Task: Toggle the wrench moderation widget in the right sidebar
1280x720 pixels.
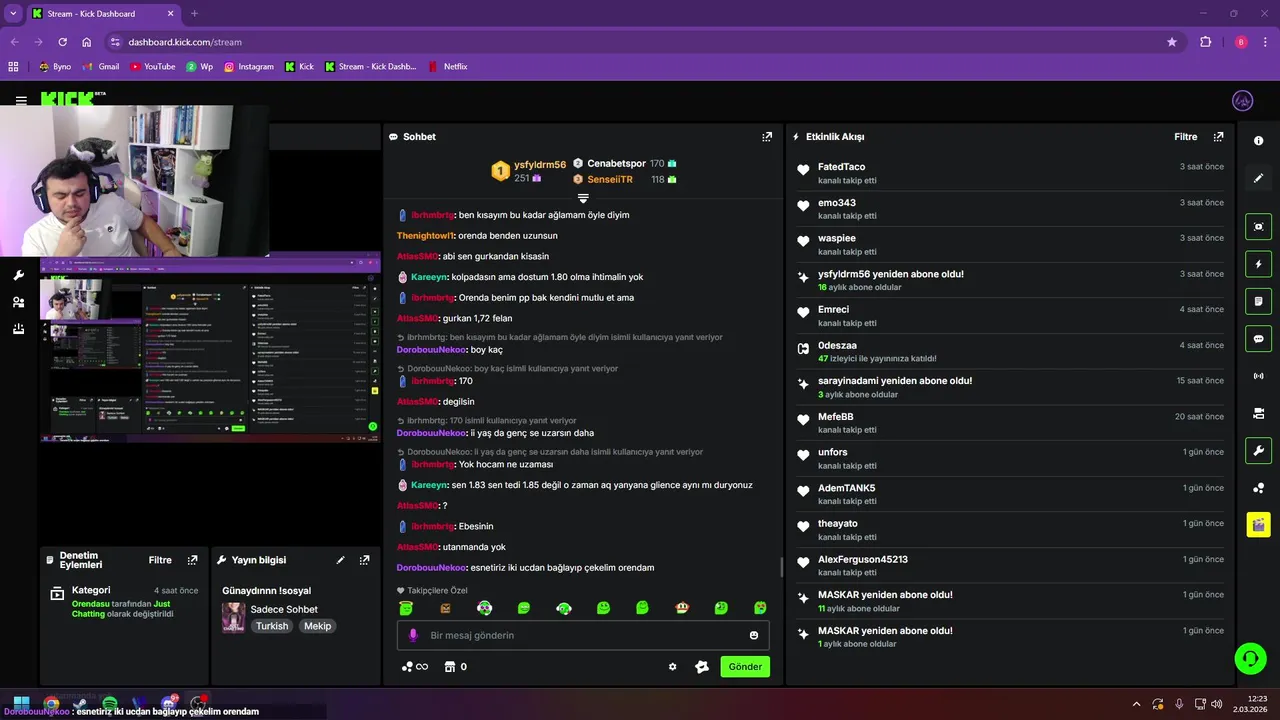Action: 1258,450
